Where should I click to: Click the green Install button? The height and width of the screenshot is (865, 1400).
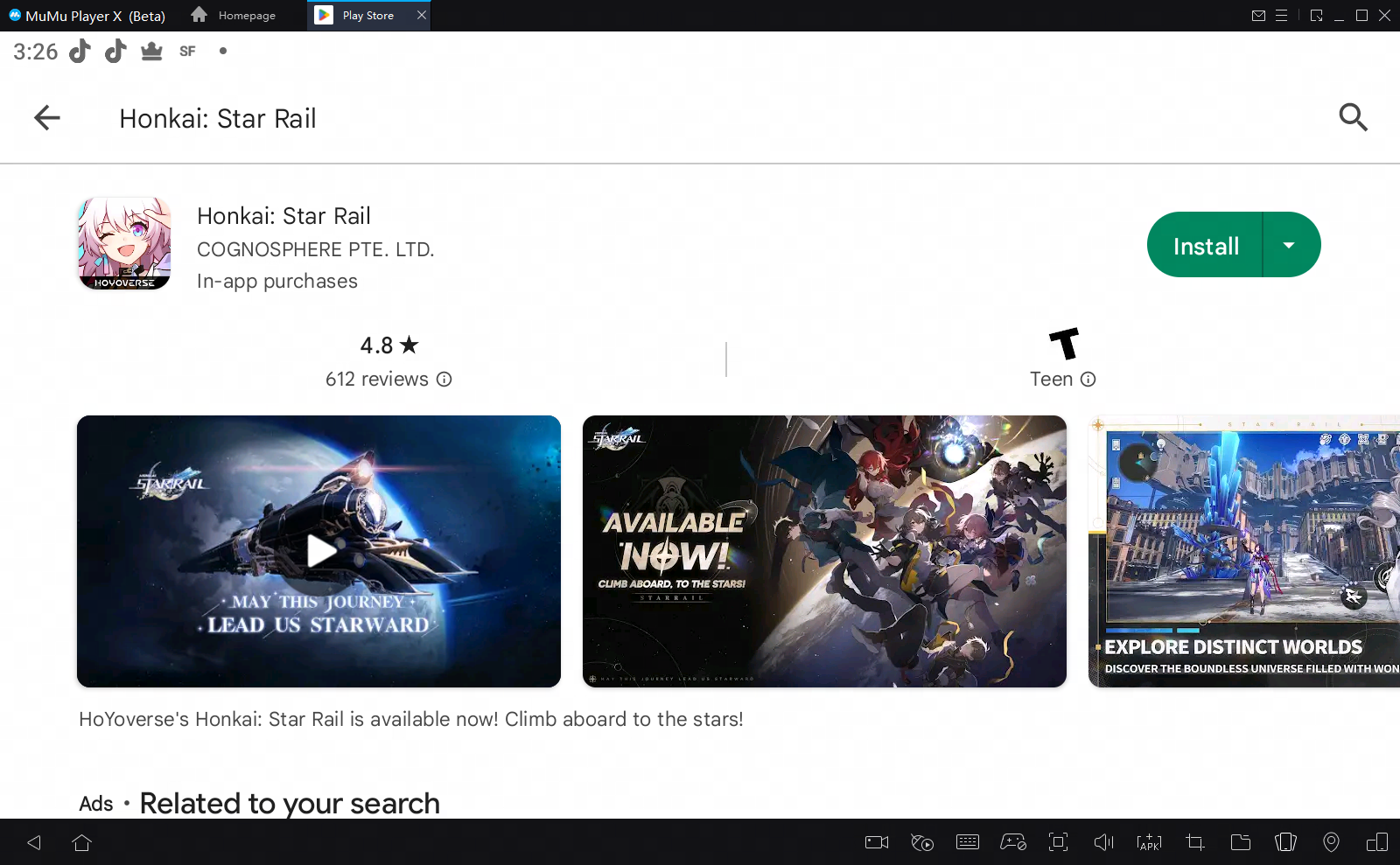coord(1205,246)
